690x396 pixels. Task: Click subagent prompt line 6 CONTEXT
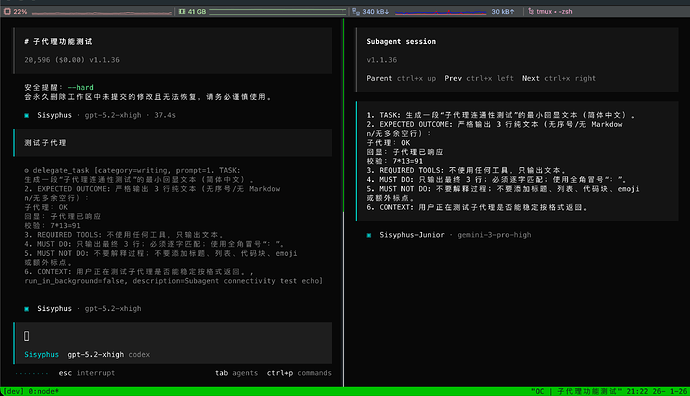477,207
